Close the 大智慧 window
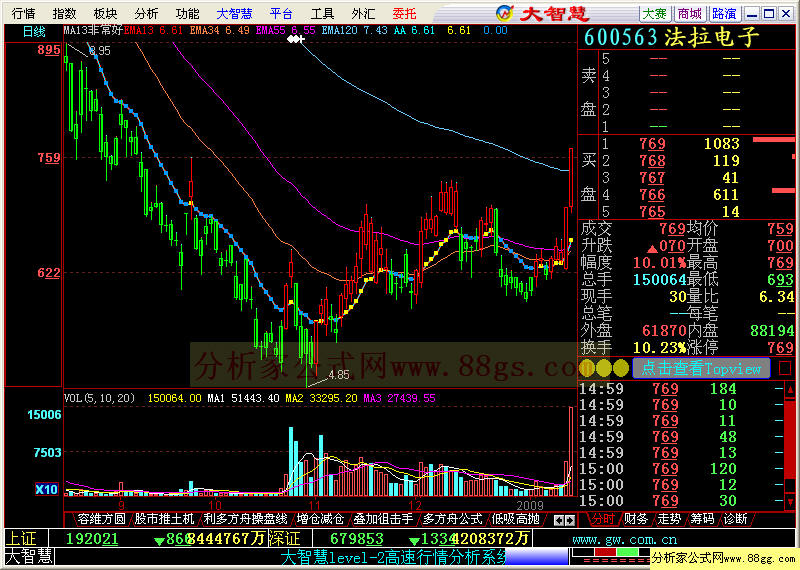This screenshot has height=570, width=800. (787, 14)
